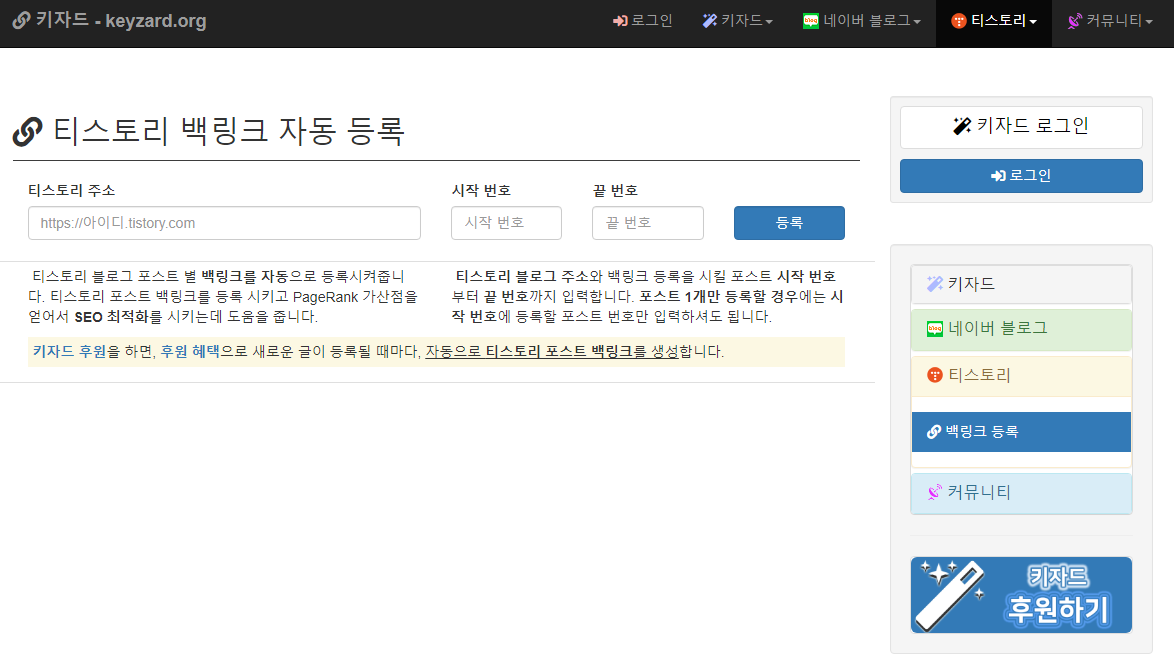The height and width of the screenshot is (666, 1174).
Task: Click the 키자드 로그인 panel header
Action: [x=1021, y=126]
